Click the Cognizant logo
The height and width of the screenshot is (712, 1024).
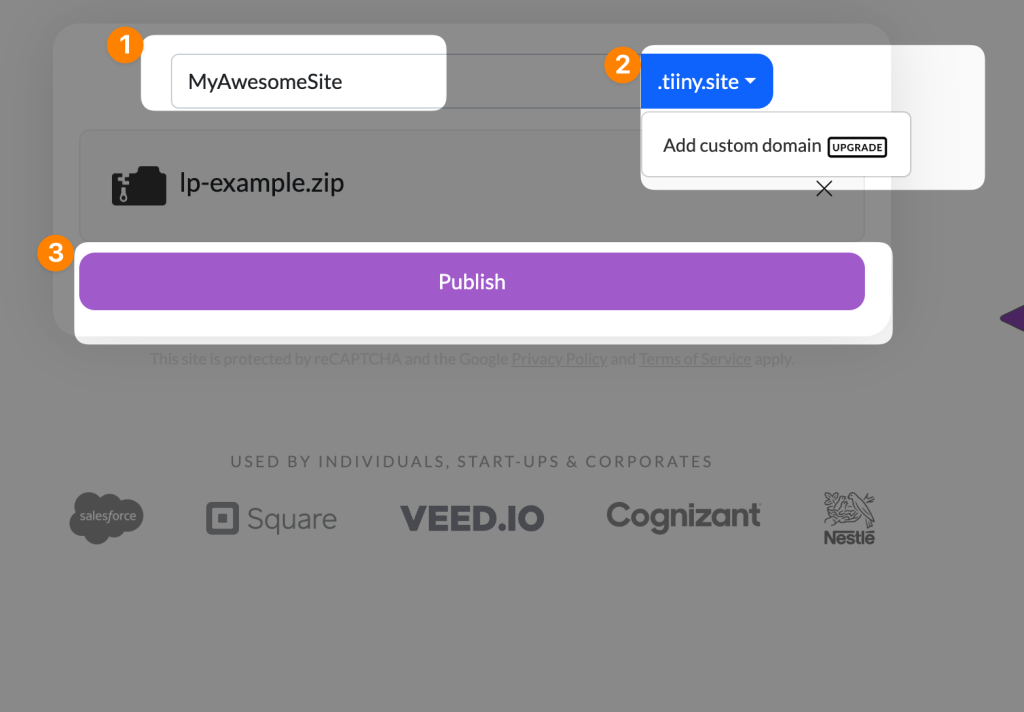point(683,517)
